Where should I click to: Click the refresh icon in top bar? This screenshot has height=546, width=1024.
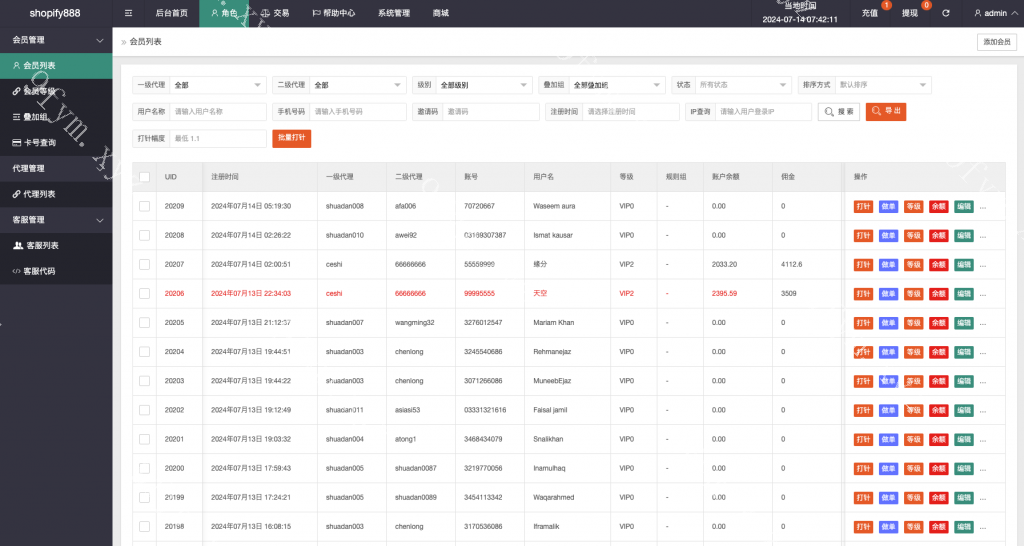click(x=946, y=13)
